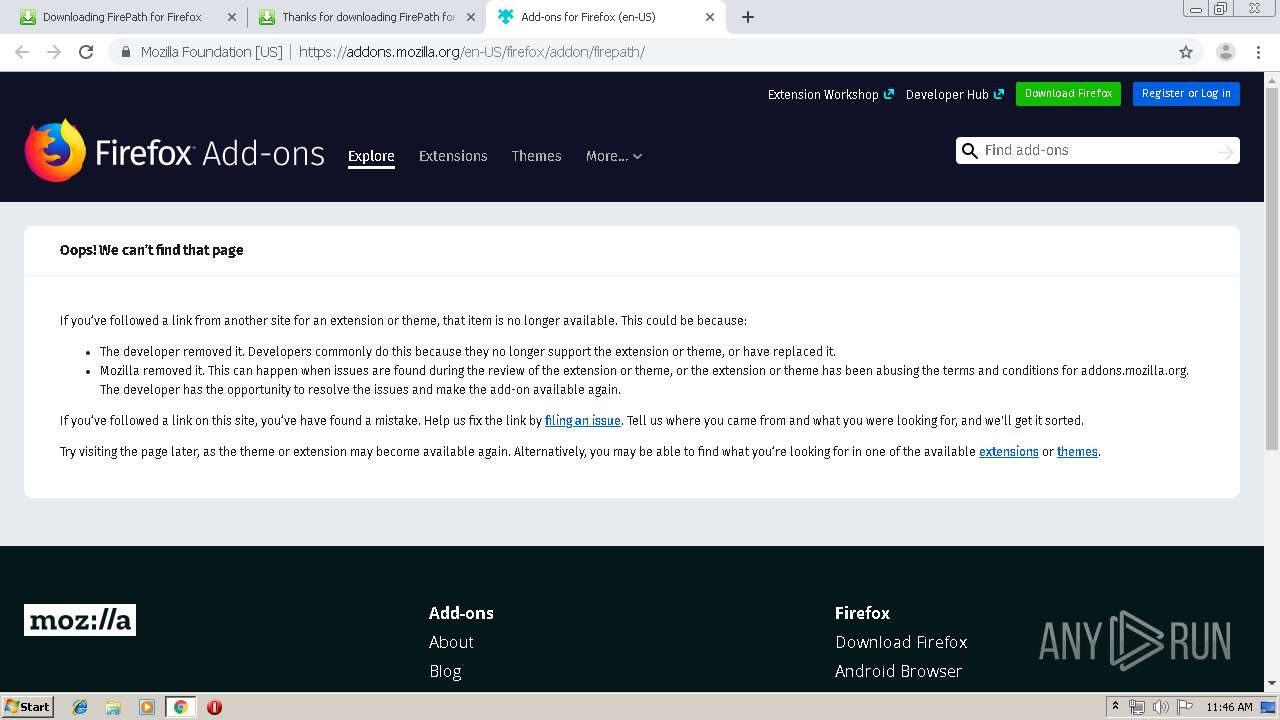The width and height of the screenshot is (1280, 720).
Task: Reload the page with refresh icon
Action: coord(86,52)
